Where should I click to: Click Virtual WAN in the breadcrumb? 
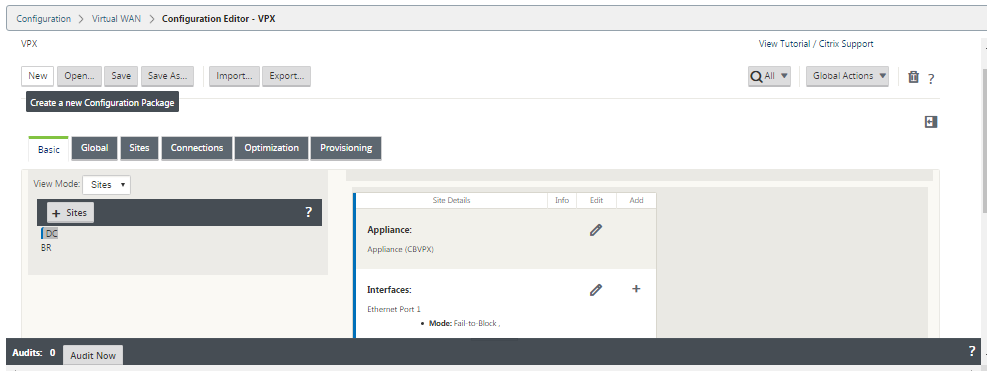116,18
